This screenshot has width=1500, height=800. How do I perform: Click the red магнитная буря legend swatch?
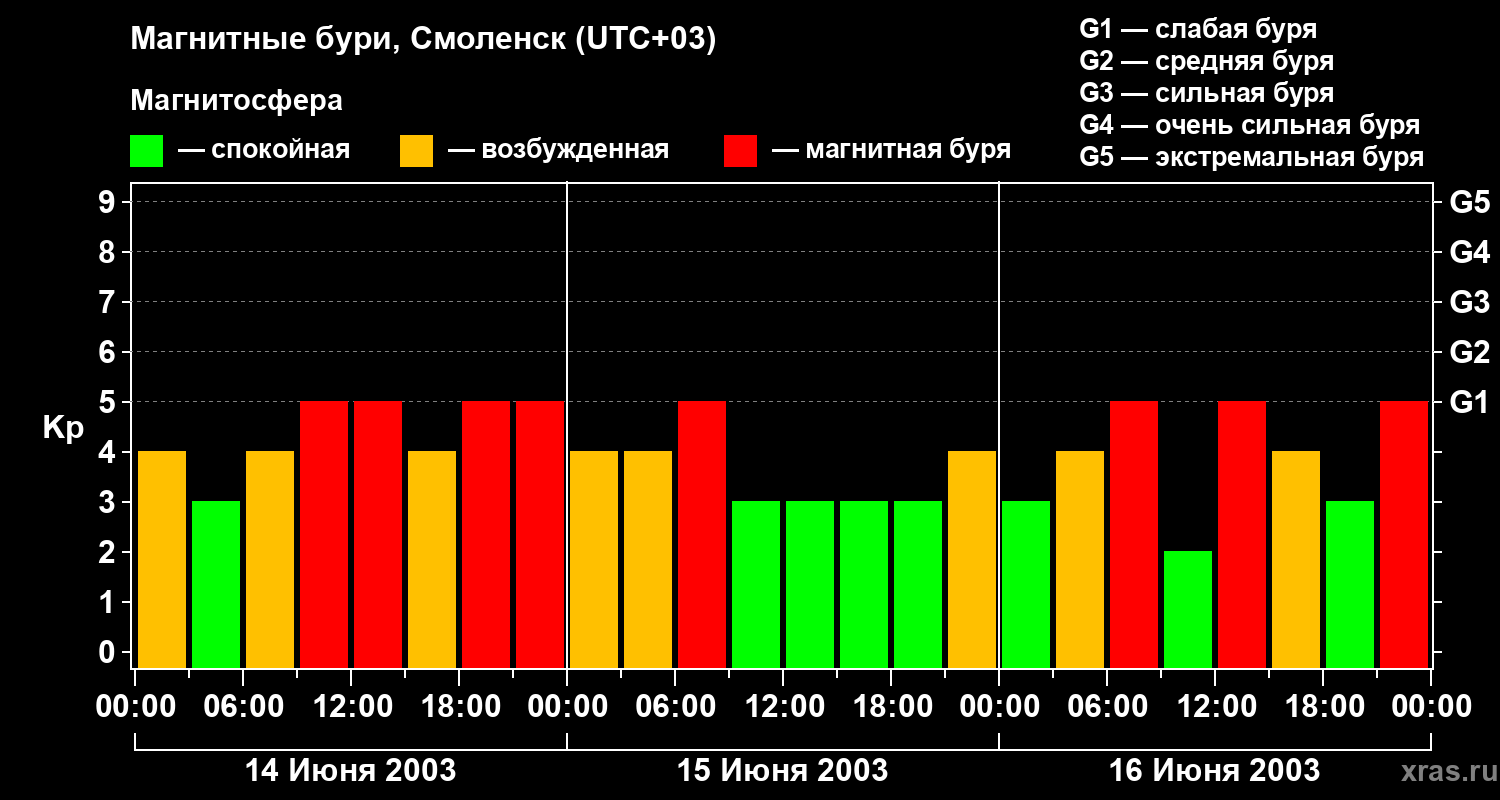pos(740,151)
